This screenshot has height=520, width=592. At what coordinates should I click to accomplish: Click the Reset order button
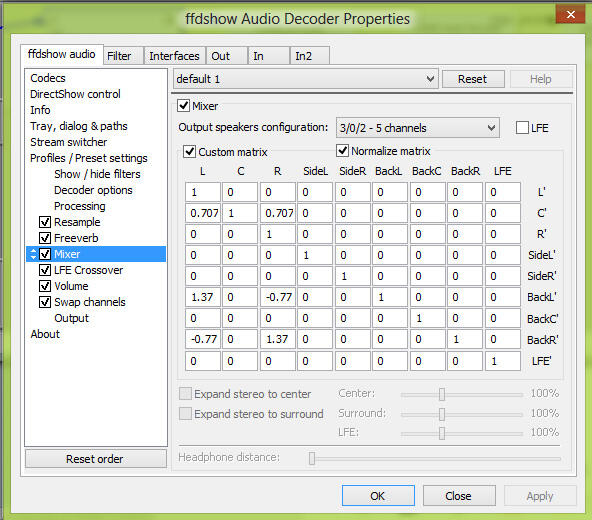[x=95, y=459]
